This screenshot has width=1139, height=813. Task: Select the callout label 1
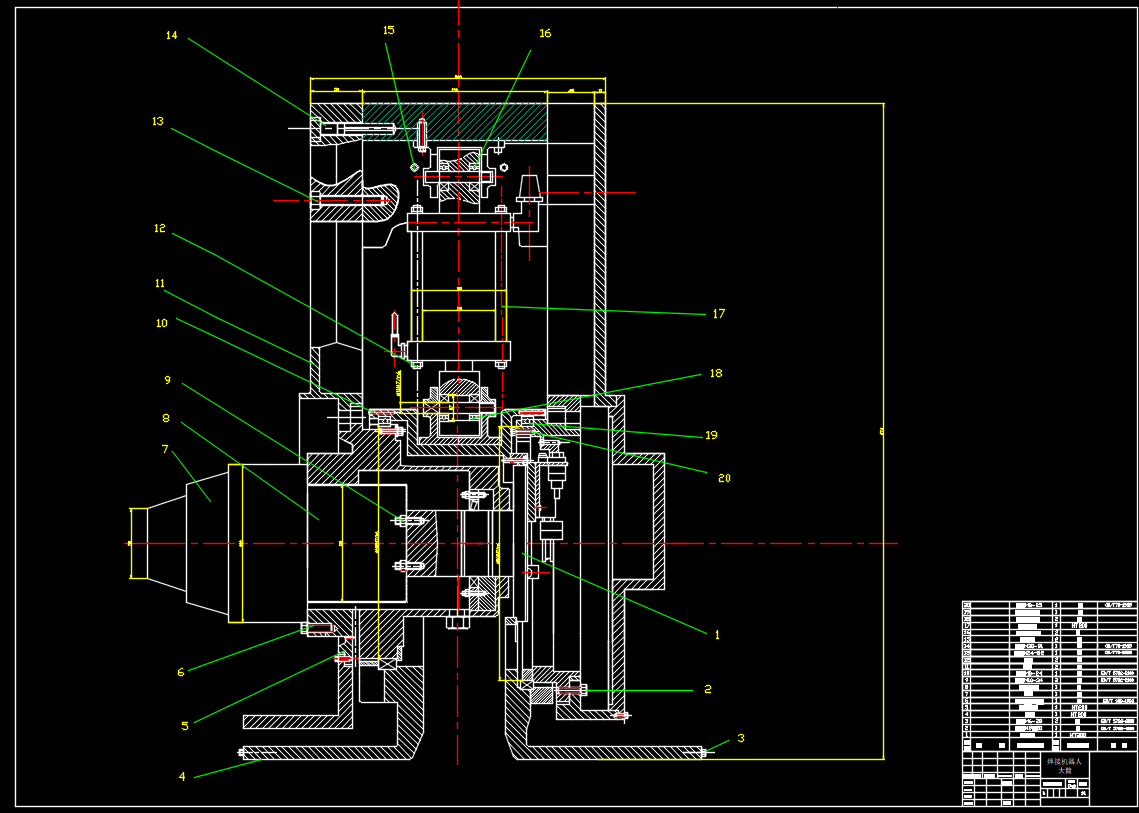coord(717,634)
